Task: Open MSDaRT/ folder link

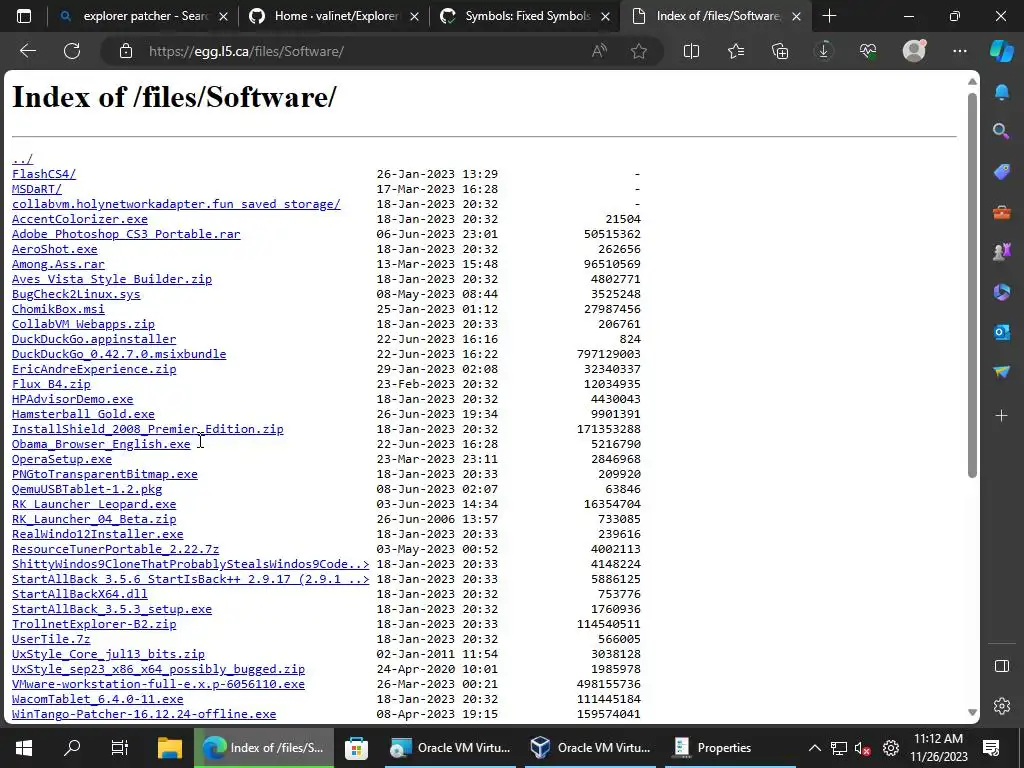Action: [37, 189]
